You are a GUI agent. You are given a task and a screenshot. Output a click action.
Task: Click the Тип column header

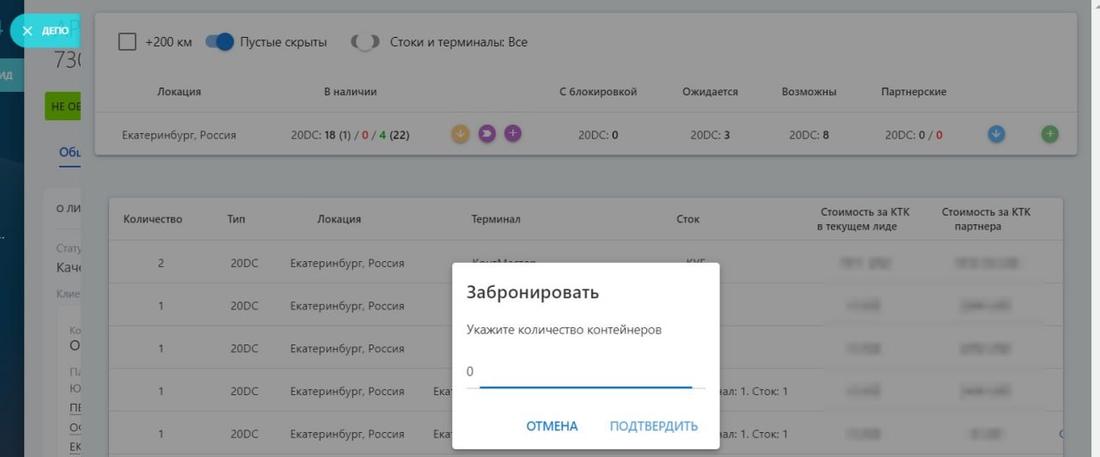(236, 219)
